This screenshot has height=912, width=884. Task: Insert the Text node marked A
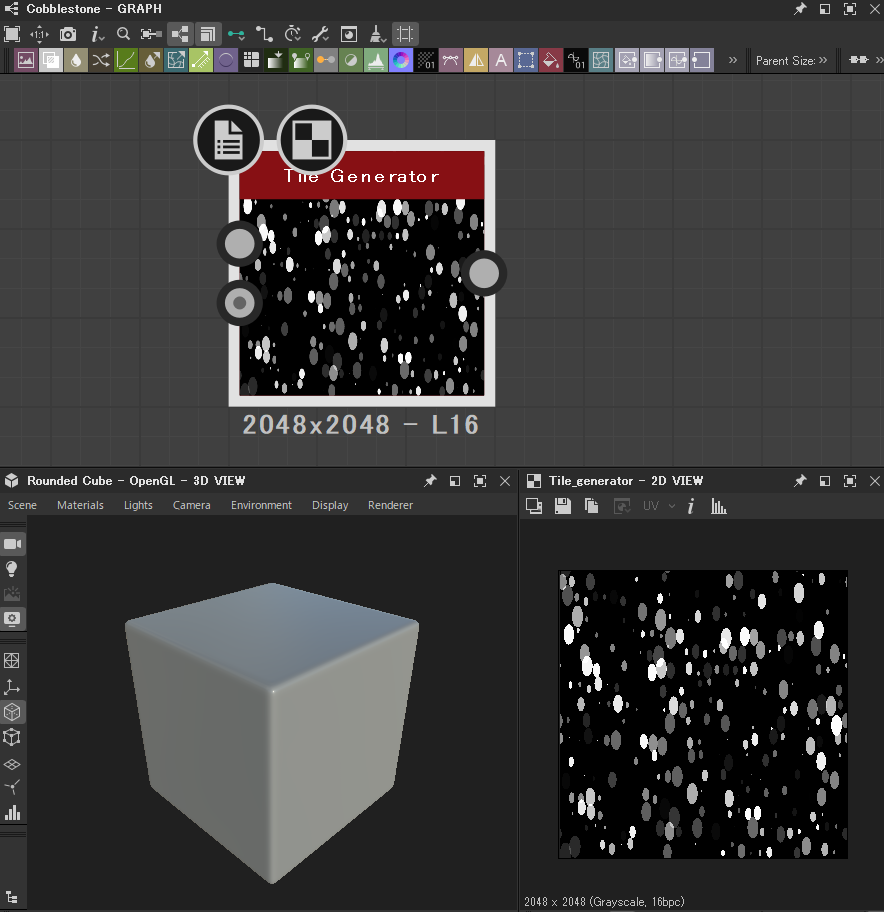click(501, 60)
